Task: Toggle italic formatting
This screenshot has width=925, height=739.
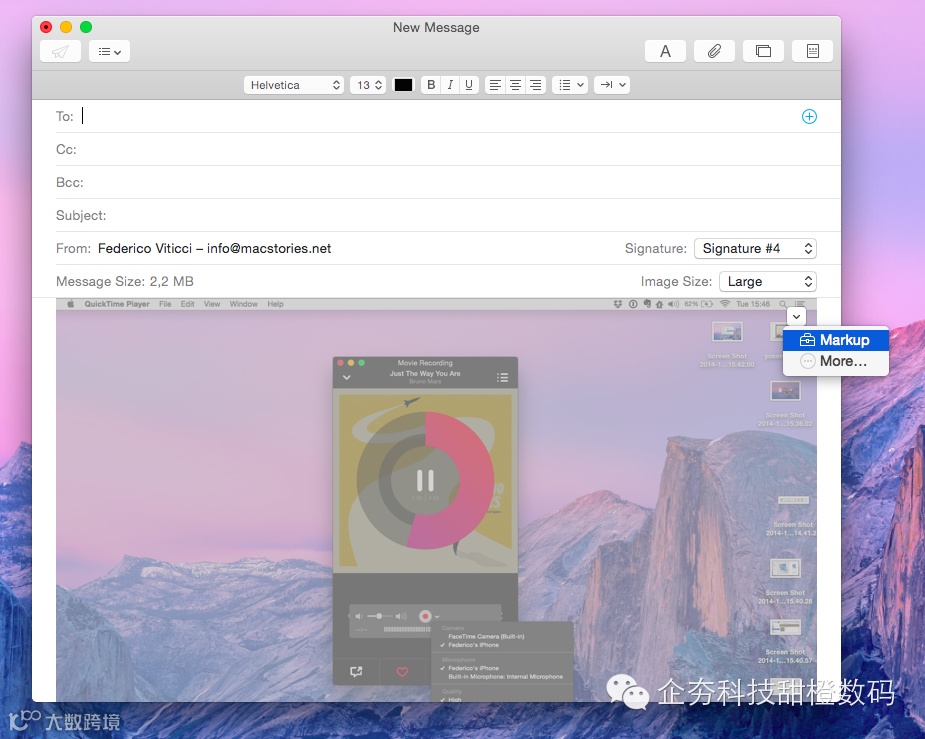Action: [x=450, y=85]
